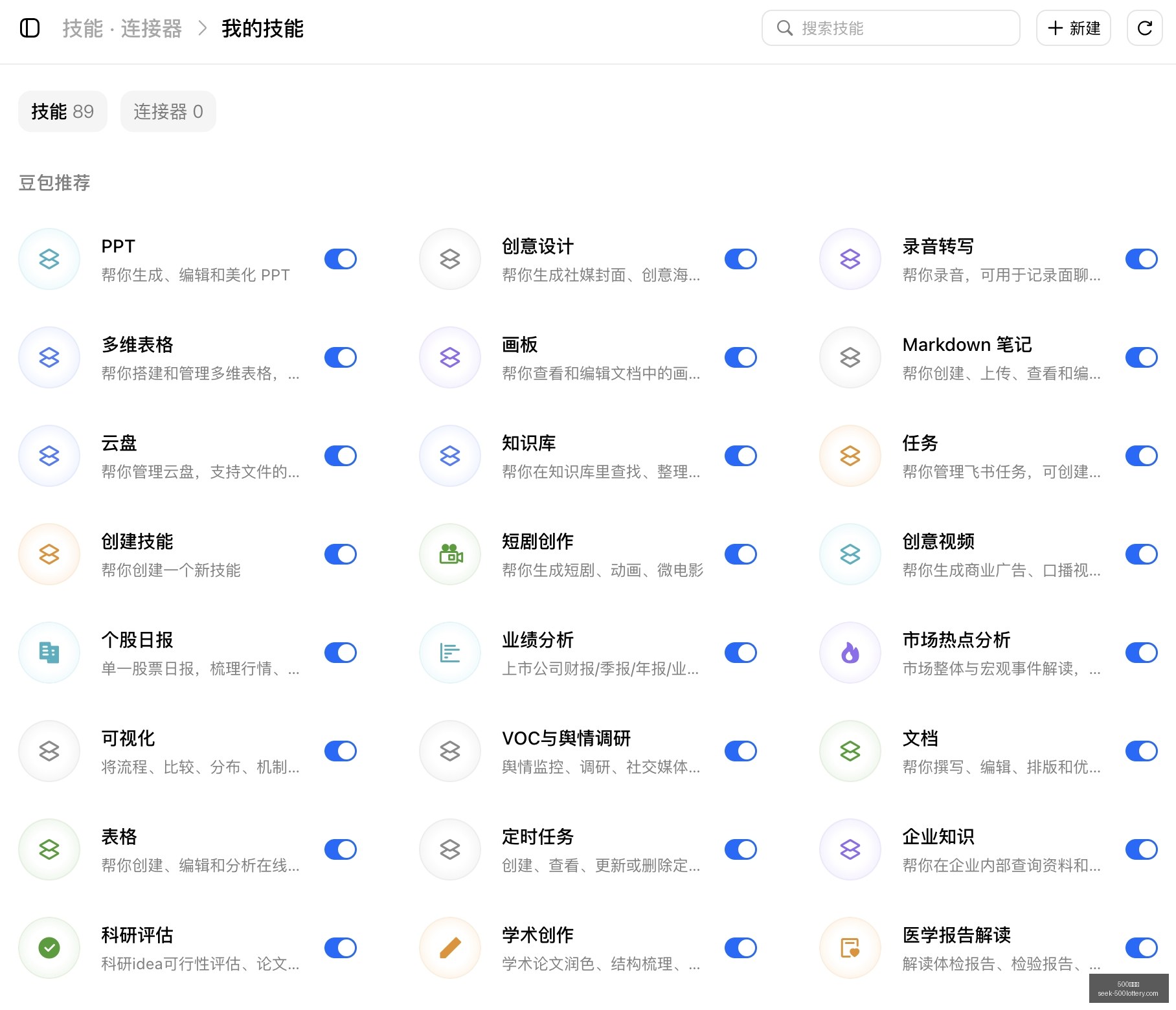
Task: Click the 文档 green skill icon
Action: (x=850, y=751)
